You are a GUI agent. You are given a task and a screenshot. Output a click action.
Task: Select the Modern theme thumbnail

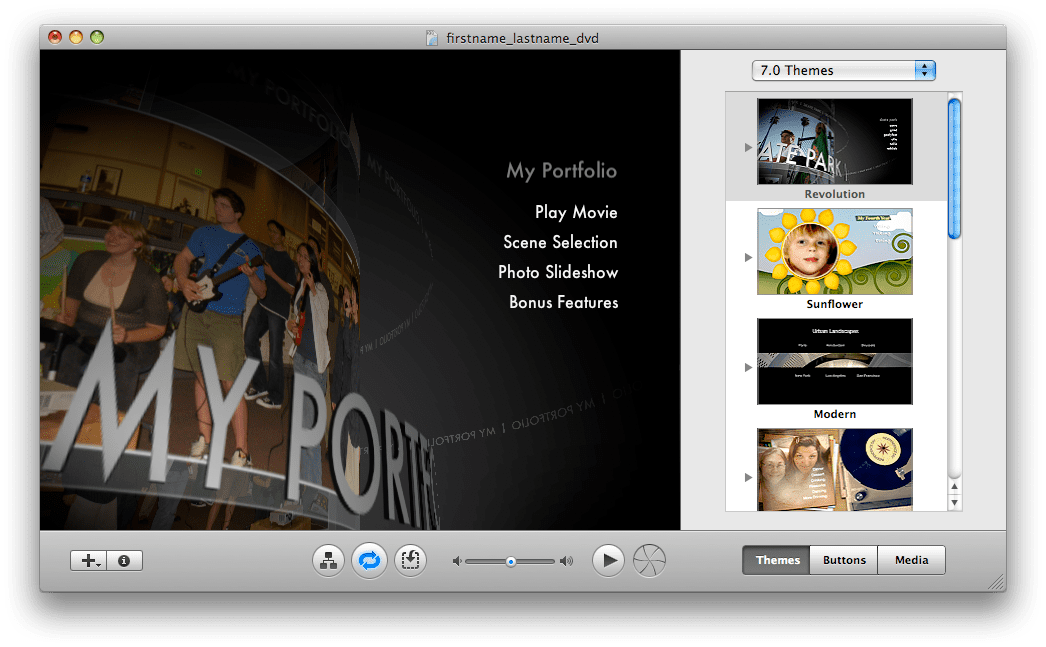(834, 361)
